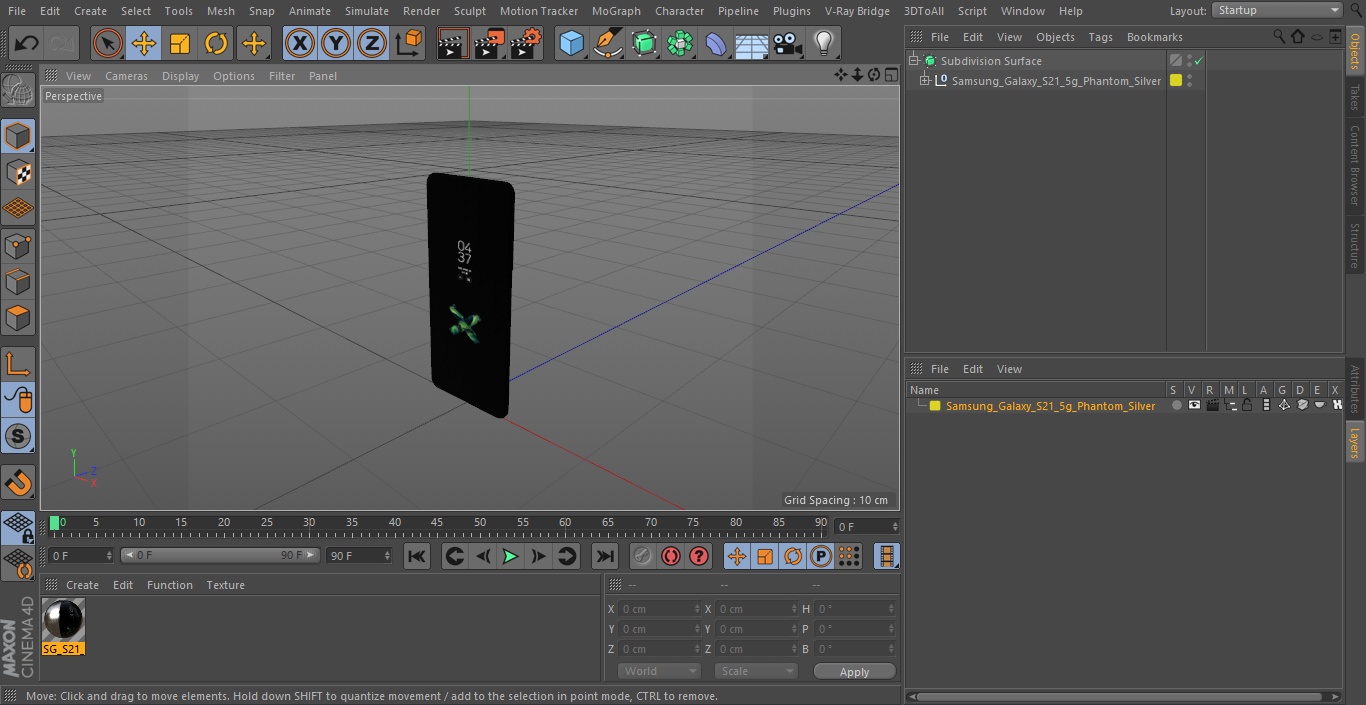Open Object Manager Bookmarks menu
The image size is (1366, 705).
1154,37
